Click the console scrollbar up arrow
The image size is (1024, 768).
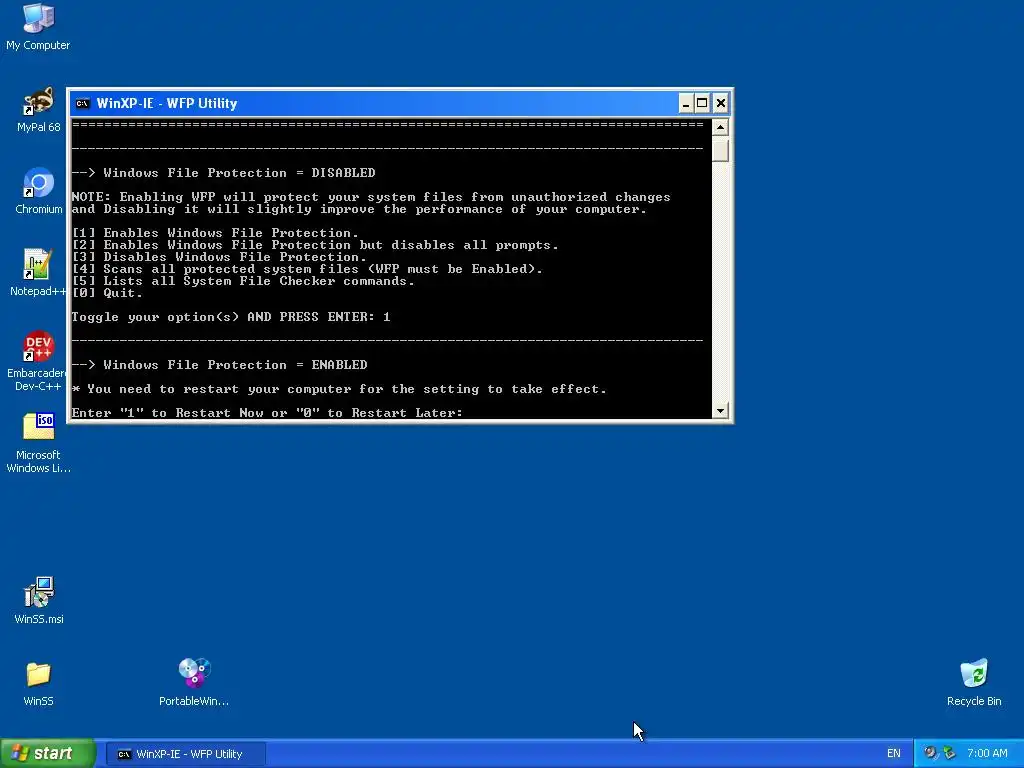(720, 127)
